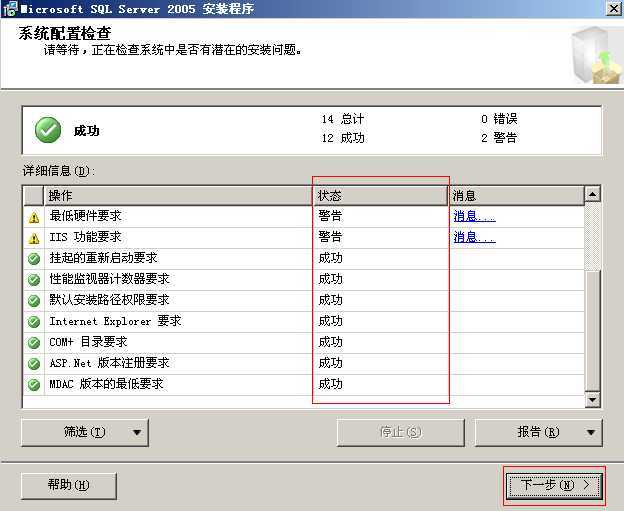Viewport: 624px width, 511px height.
Task: Click the green check icon for Internet Explorer 要求
Action: 34,322
